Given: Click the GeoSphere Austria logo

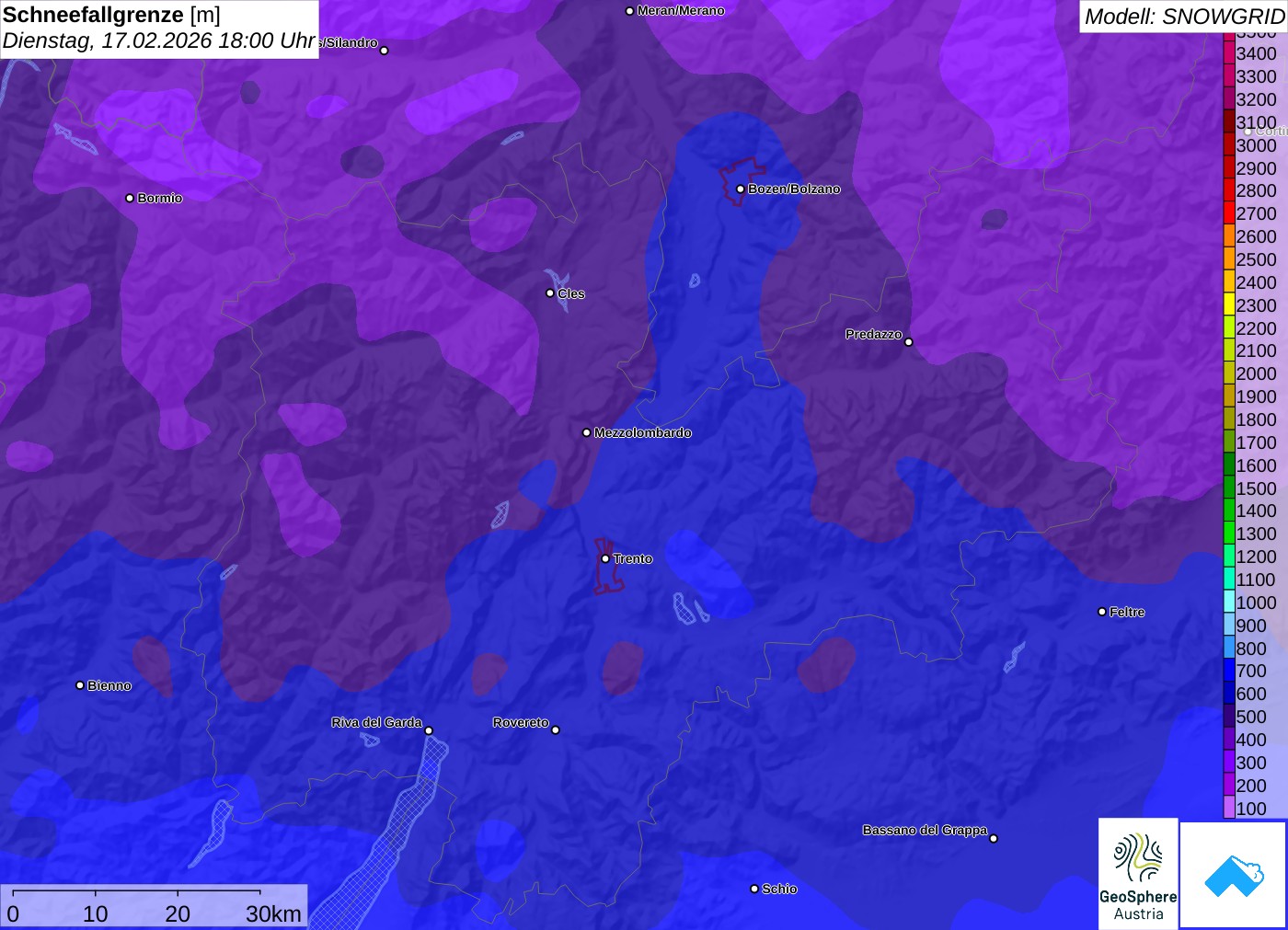Looking at the screenshot, I should pyautogui.click(x=1138, y=873).
